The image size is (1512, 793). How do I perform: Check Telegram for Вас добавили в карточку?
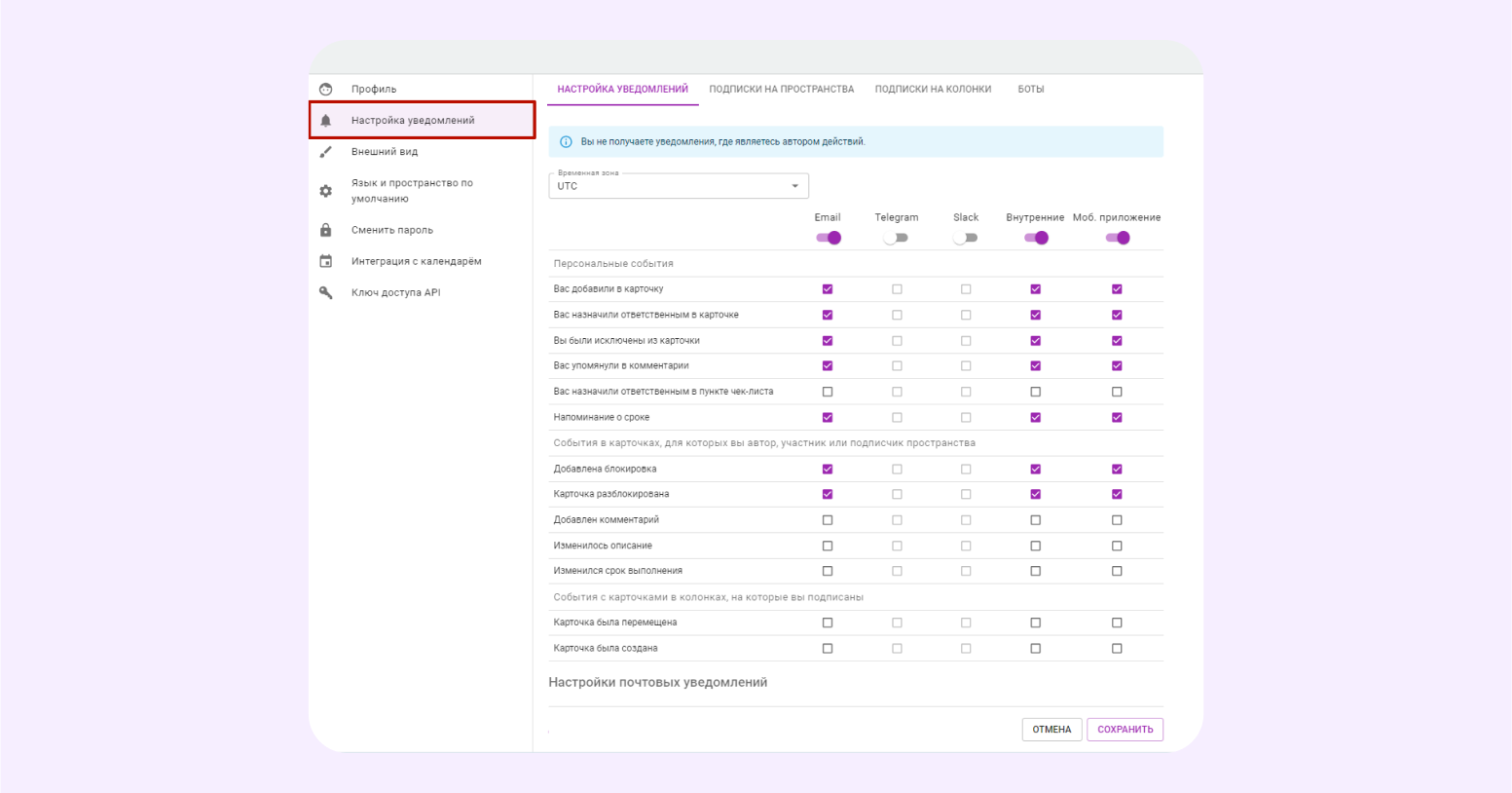897,289
